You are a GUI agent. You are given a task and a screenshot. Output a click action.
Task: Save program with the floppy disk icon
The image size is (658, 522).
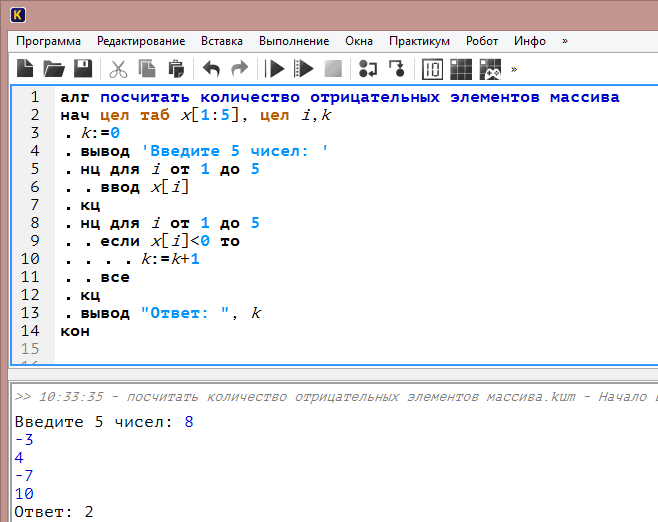[x=83, y=68]
